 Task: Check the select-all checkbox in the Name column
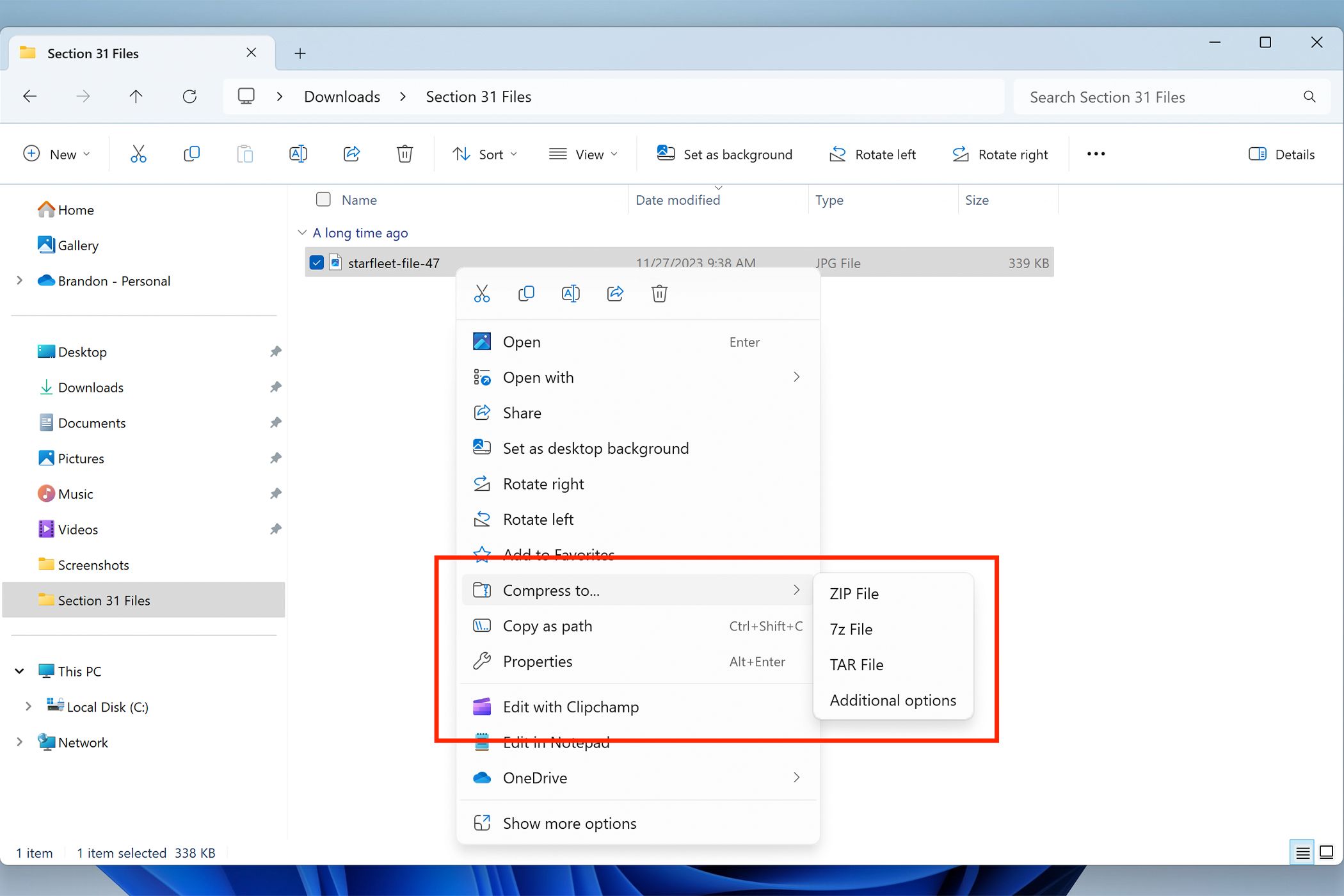pos(323,199)
